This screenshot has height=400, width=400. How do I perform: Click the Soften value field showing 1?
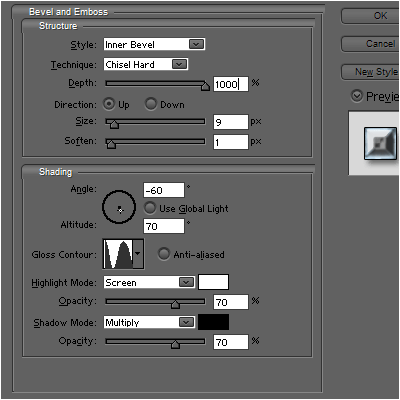click(x=231, y=142)
